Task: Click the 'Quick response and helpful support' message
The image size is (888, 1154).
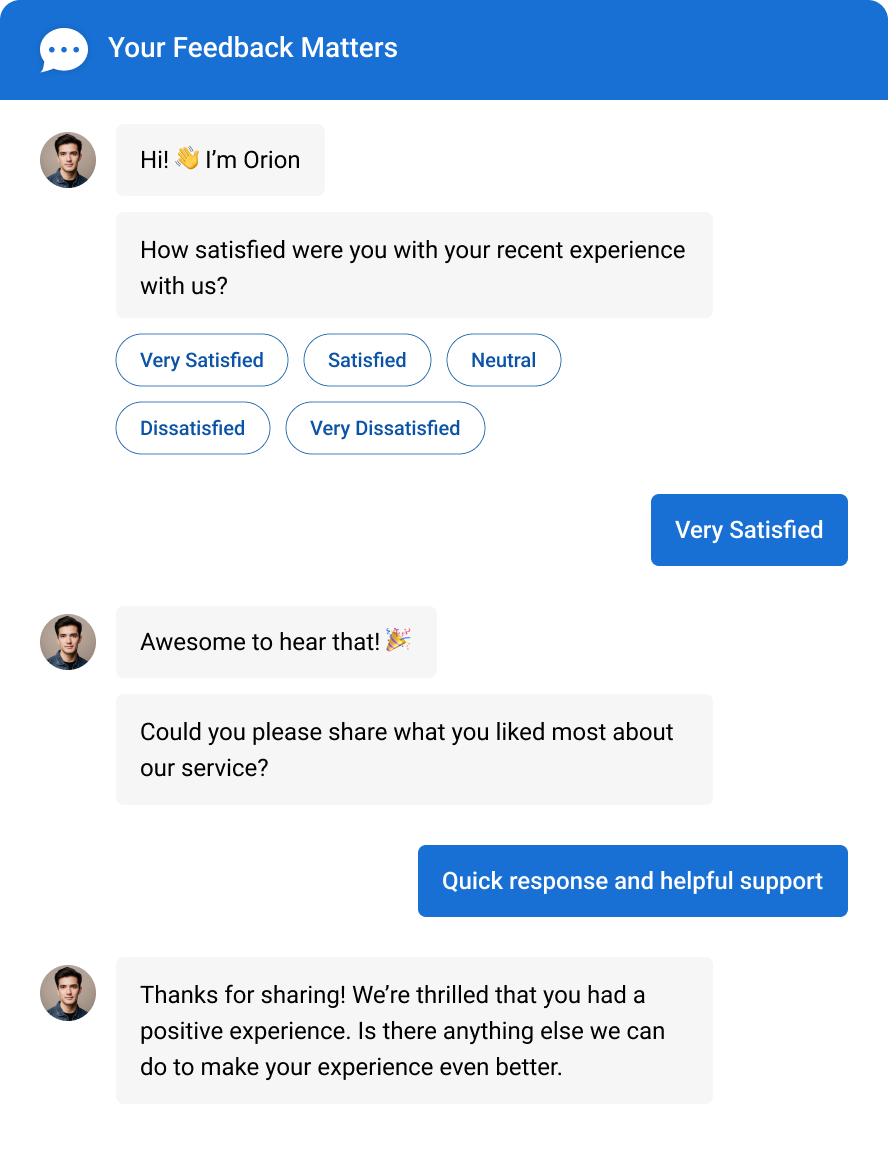Action: 632,881
